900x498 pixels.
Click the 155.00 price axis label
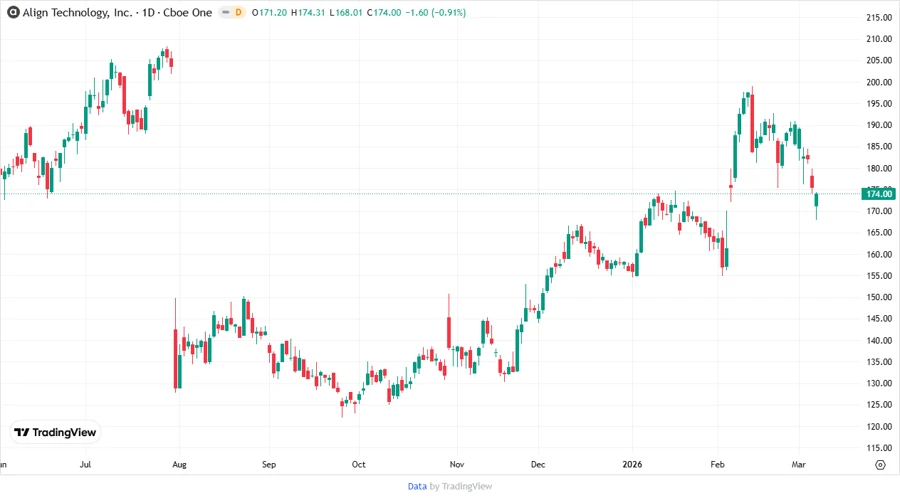[879, 276]
